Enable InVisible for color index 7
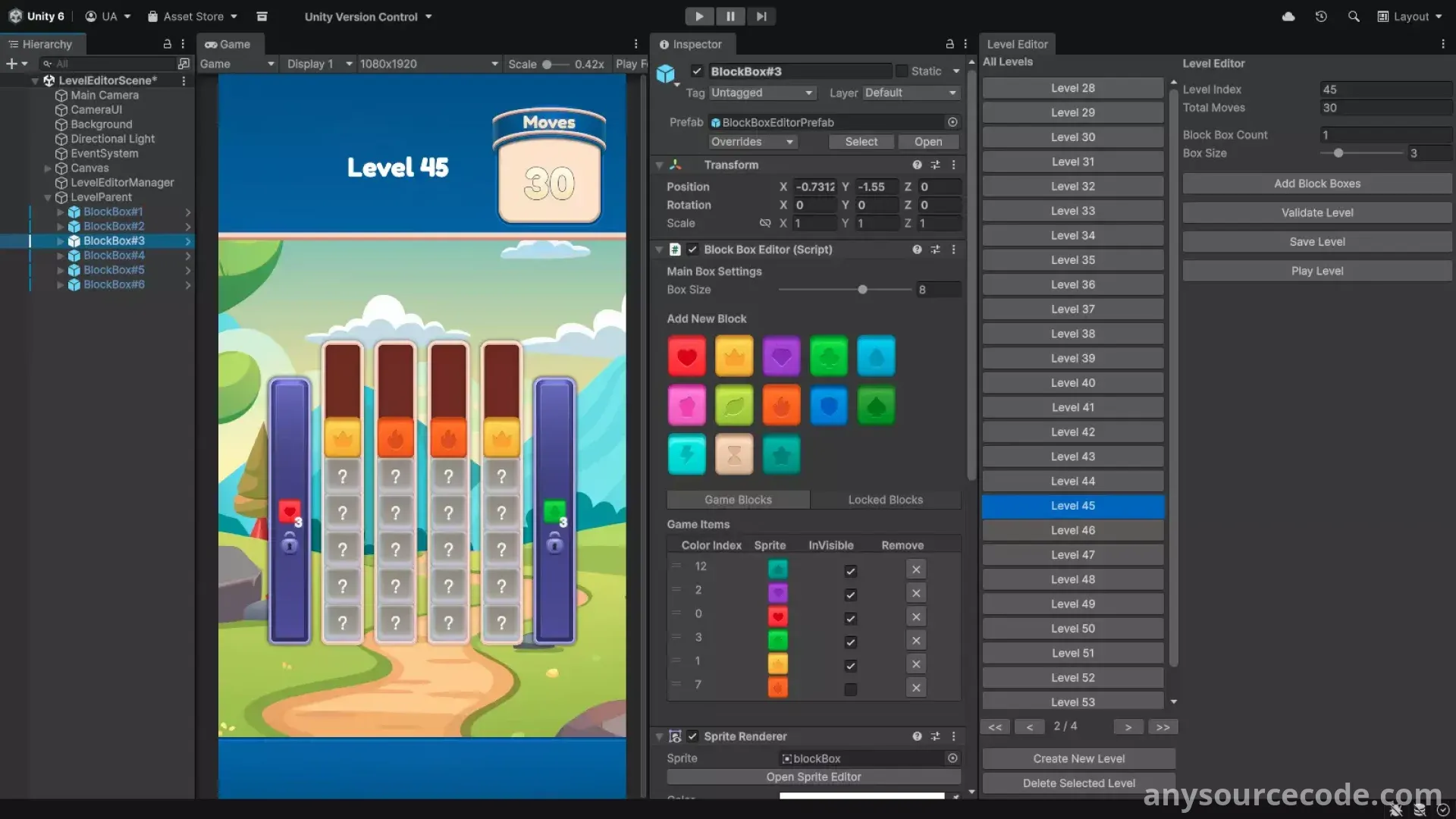This screenshot has height=819, width=1456. pos(850,689)
